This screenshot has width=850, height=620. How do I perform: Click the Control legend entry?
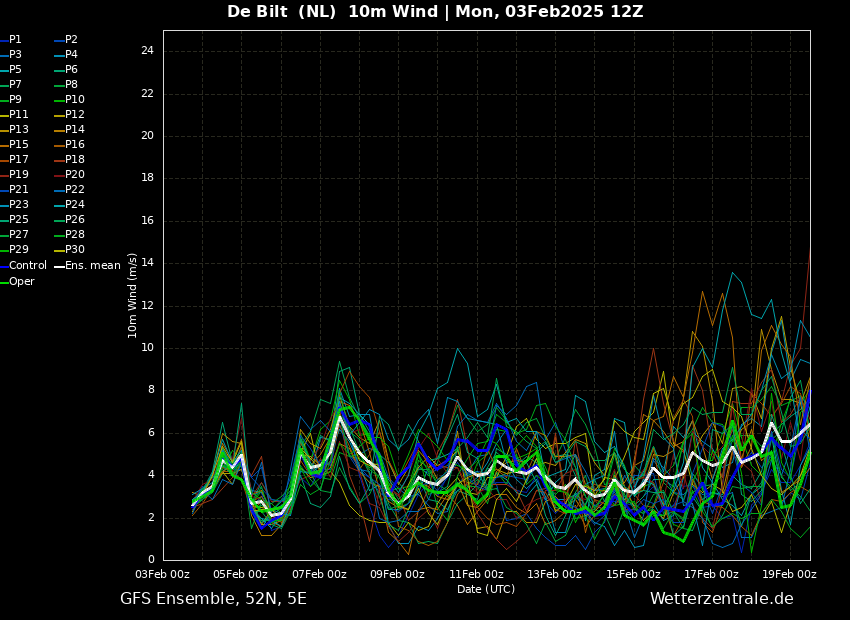click(28, 266)
